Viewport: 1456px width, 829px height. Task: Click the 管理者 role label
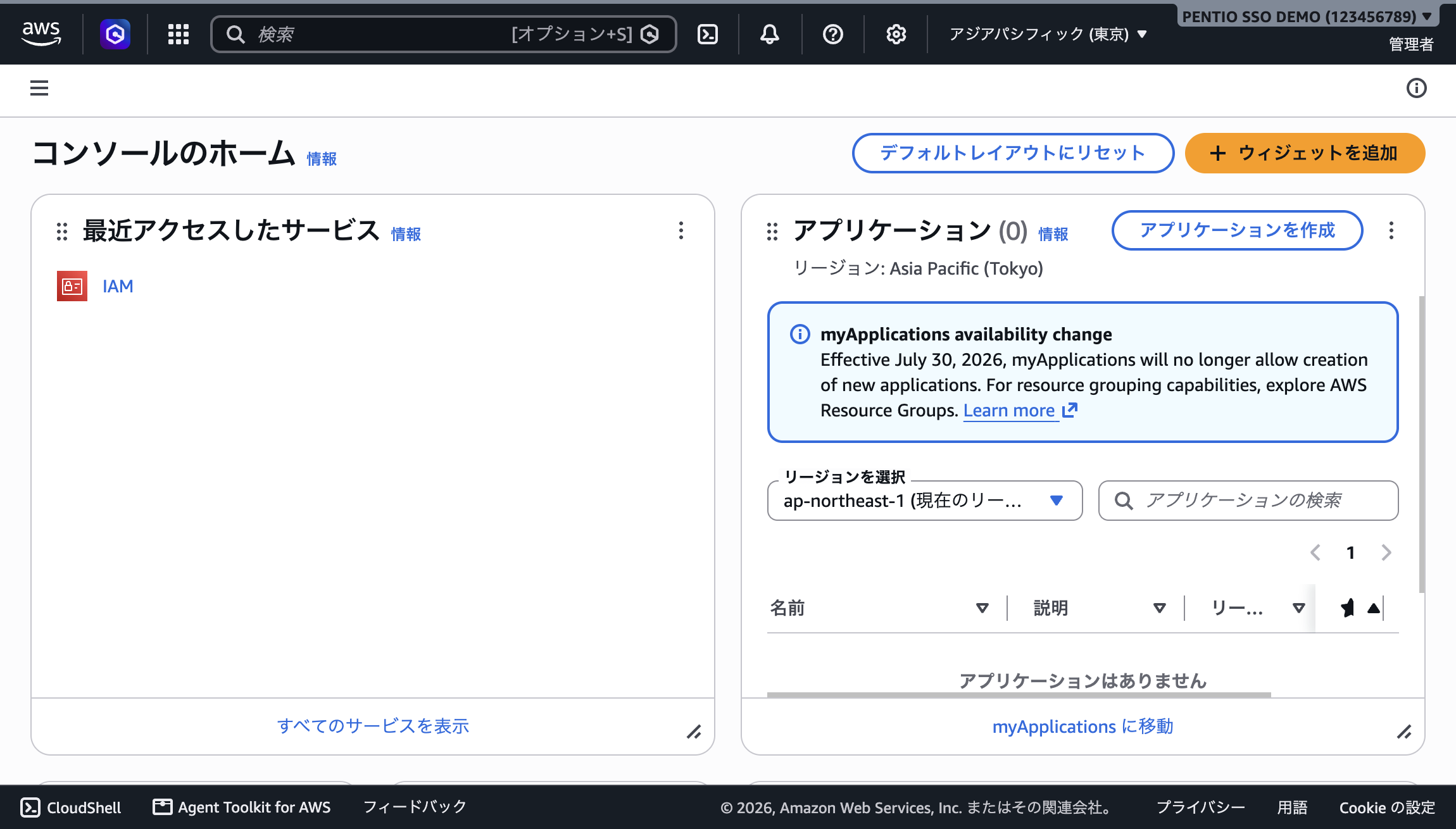tap(1411, 44)
